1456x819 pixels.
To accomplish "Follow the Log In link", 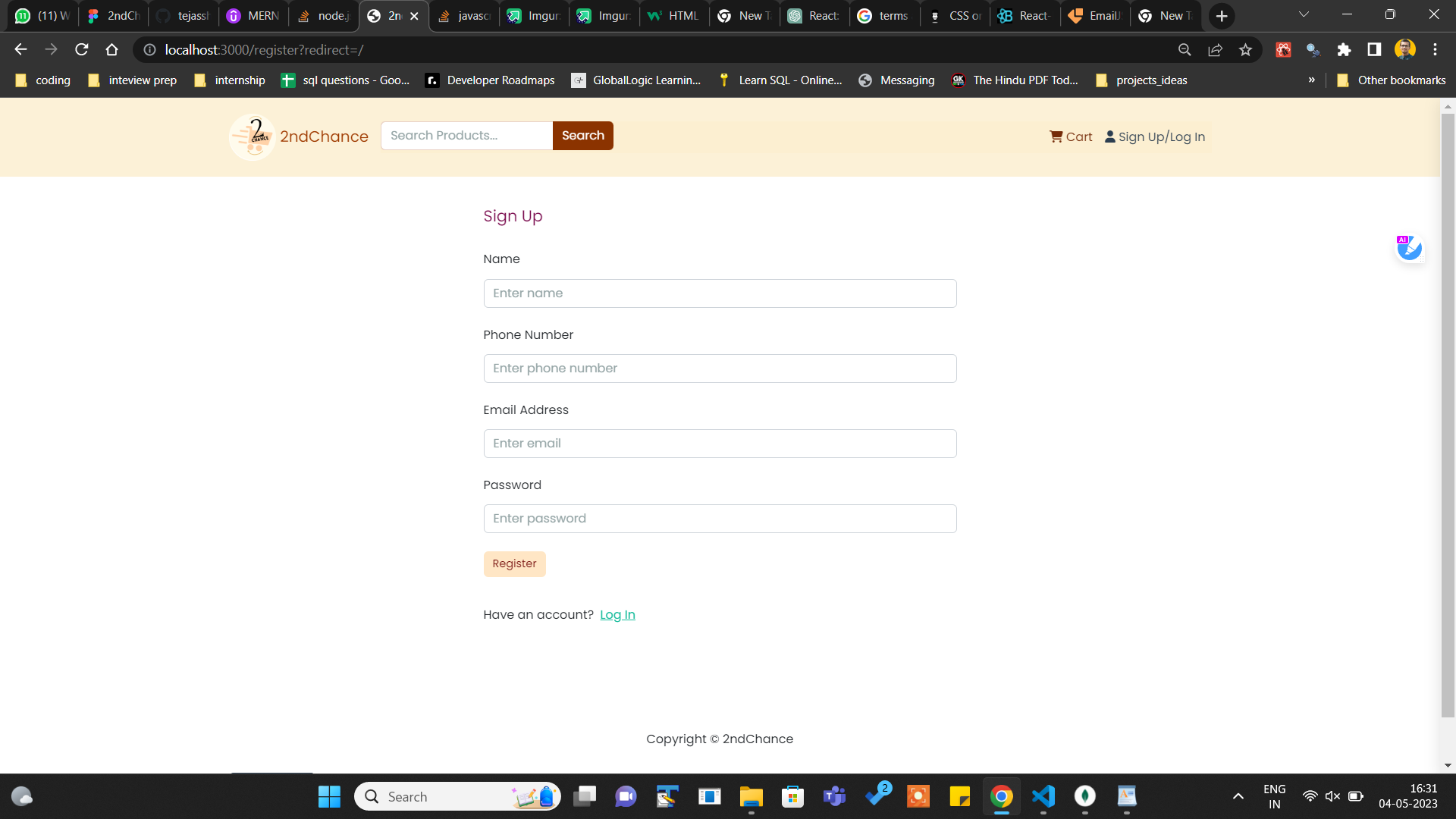I will (617, 615).
